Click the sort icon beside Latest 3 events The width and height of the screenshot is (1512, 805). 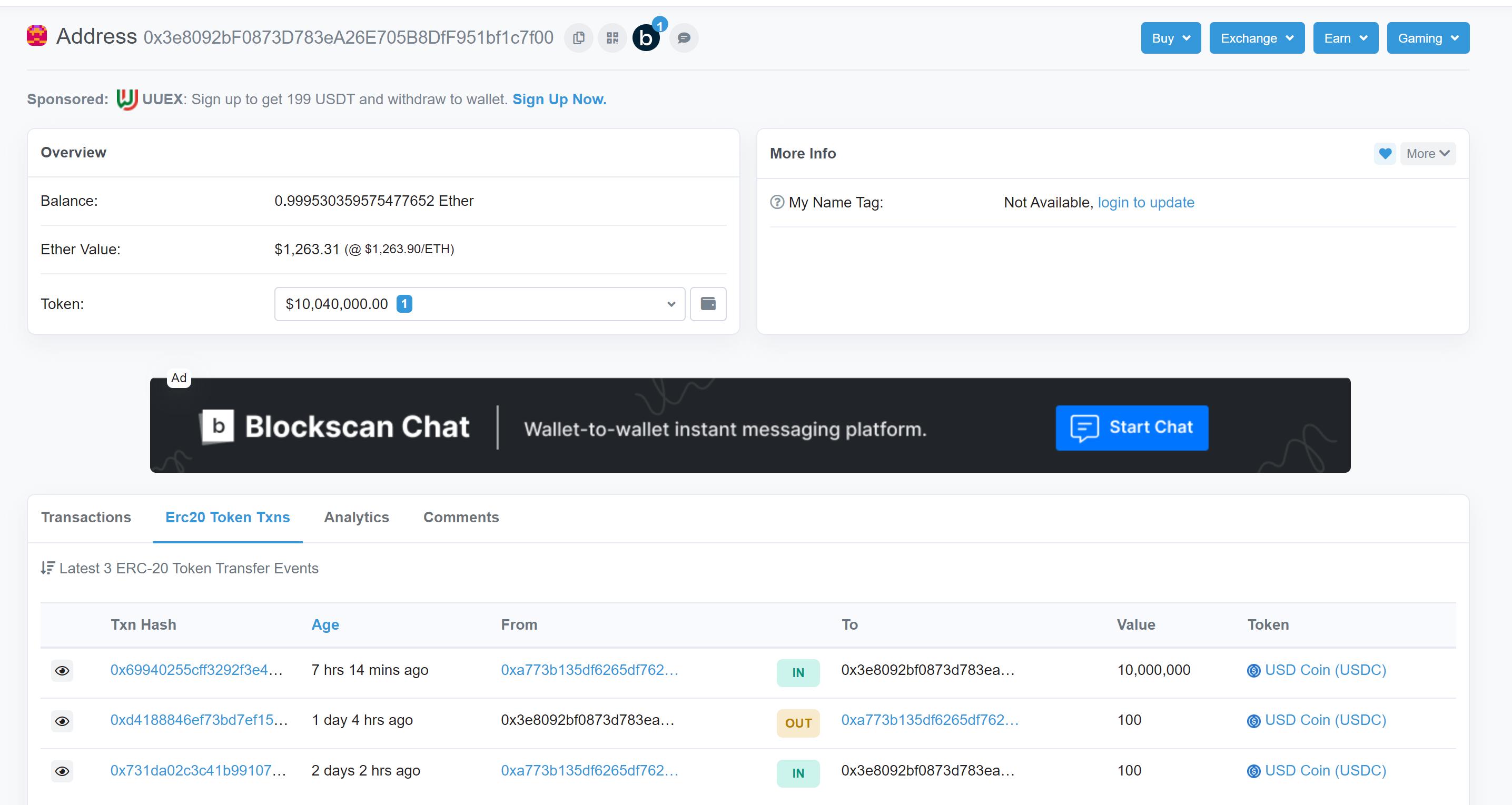pyautogui.click(x=47, y=568)
